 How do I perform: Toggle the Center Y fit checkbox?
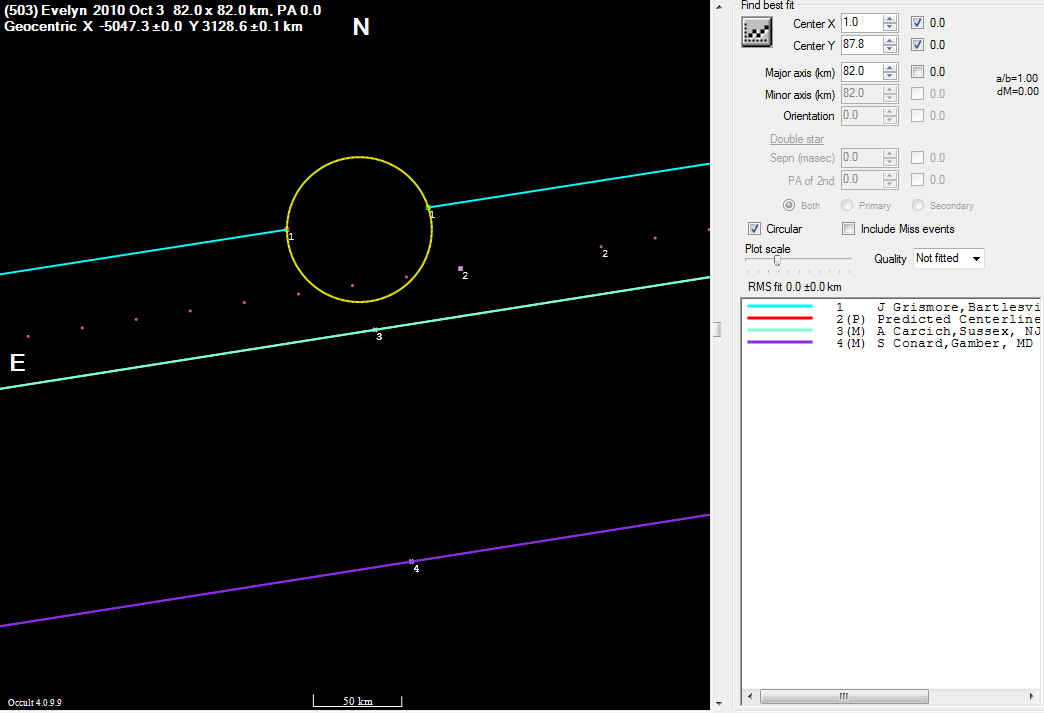(x=917, y=45)
